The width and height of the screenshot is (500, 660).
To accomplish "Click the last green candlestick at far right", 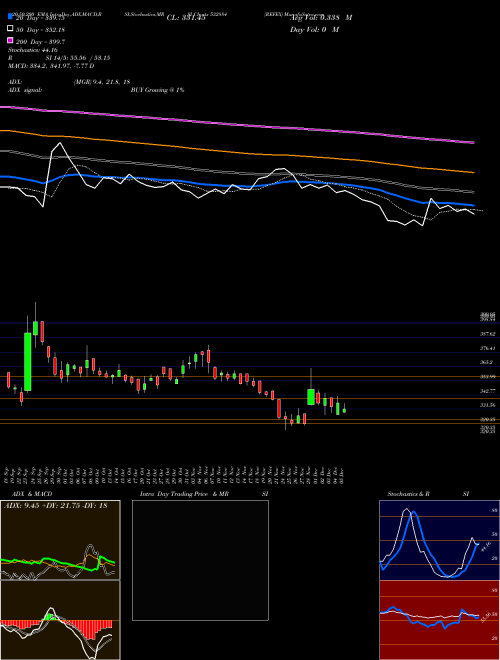I will point(344,410).
